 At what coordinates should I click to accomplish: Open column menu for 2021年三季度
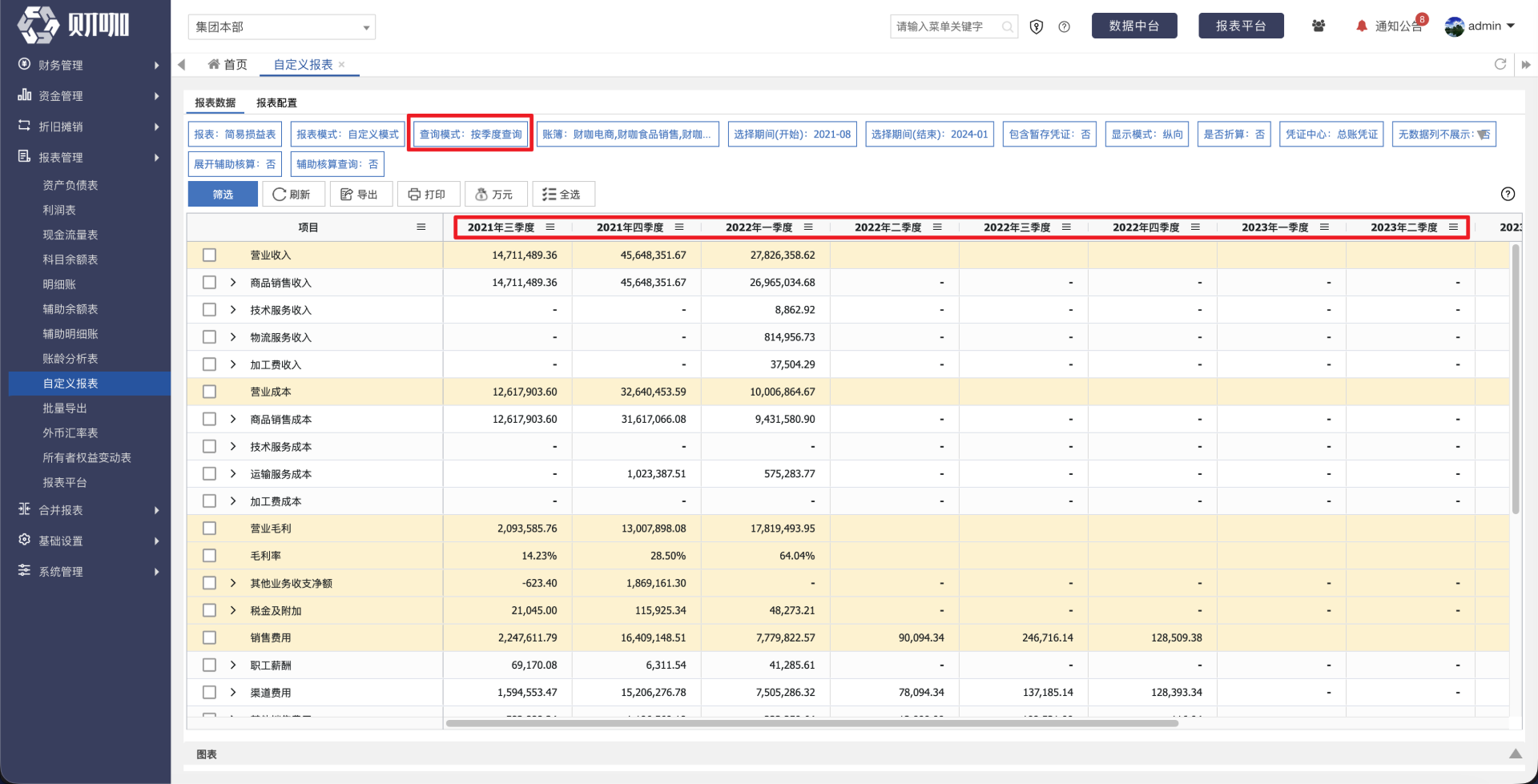pos(550,227)
